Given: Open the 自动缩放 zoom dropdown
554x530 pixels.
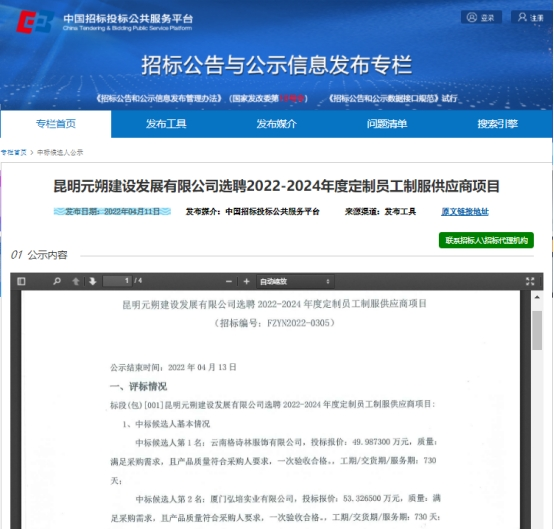Looking at the screenshot, I should point(295,282).
